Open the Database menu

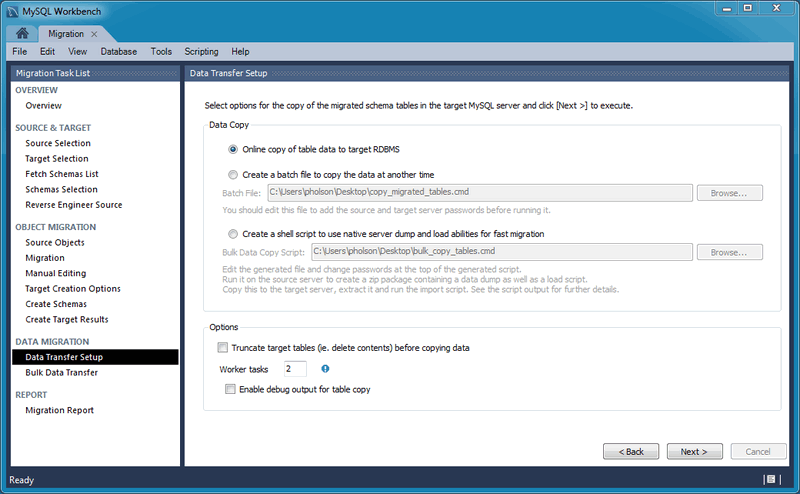point(119,52)
